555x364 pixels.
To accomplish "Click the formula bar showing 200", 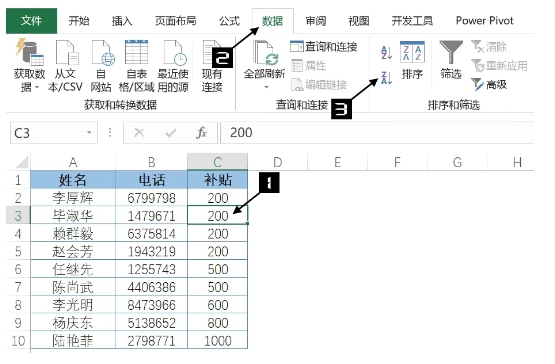I will click(x=377, y=132).
